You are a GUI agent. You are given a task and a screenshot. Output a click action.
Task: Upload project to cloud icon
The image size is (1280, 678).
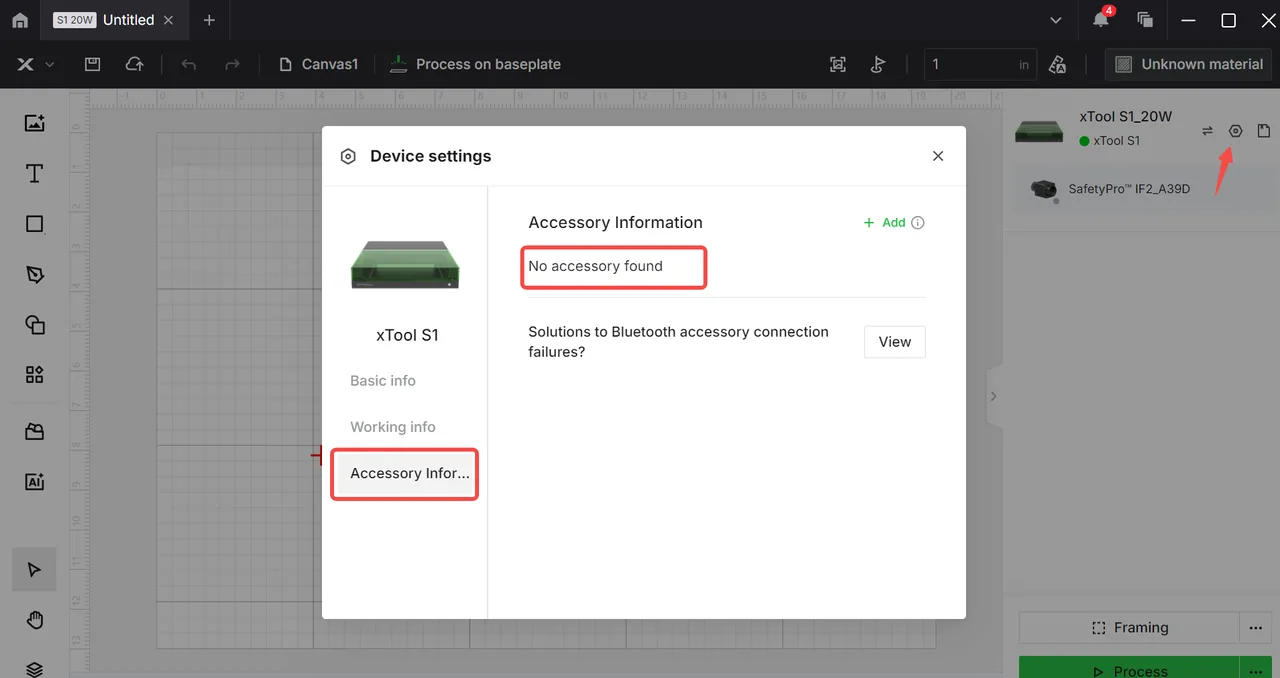click(x=134, y=64)
